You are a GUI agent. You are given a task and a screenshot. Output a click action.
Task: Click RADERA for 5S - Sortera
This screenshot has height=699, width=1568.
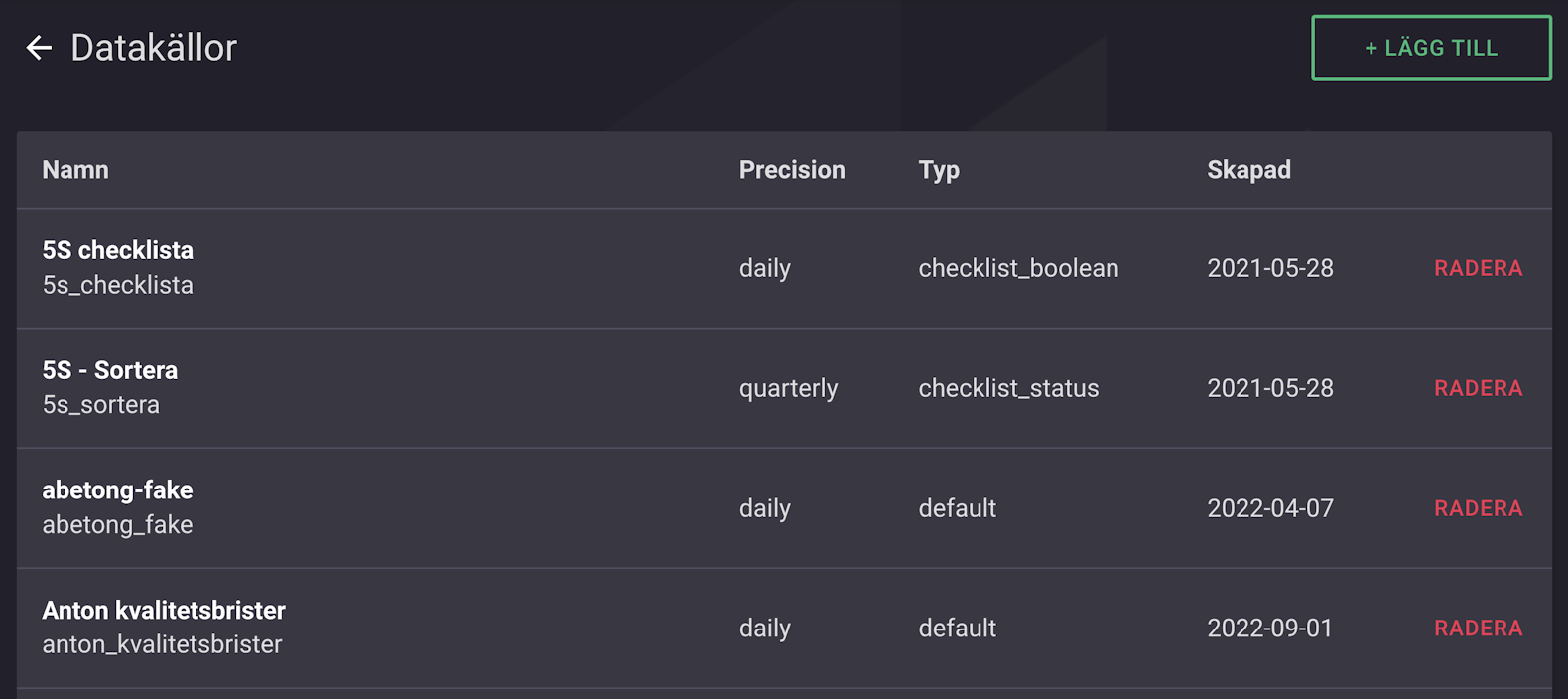(x=1478, y=388)
